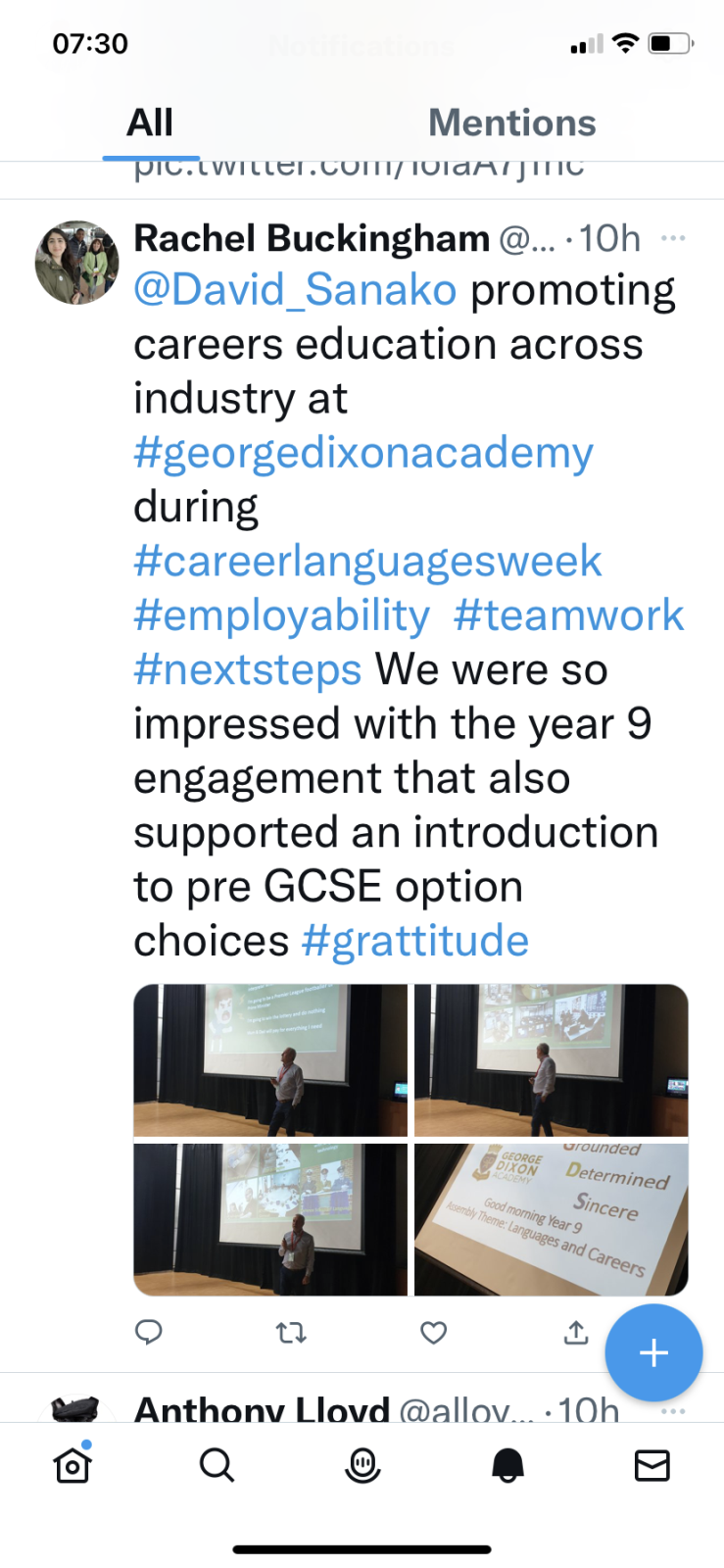Open the Notifications bell tab
The image size is (724, 1568).
507,1465
